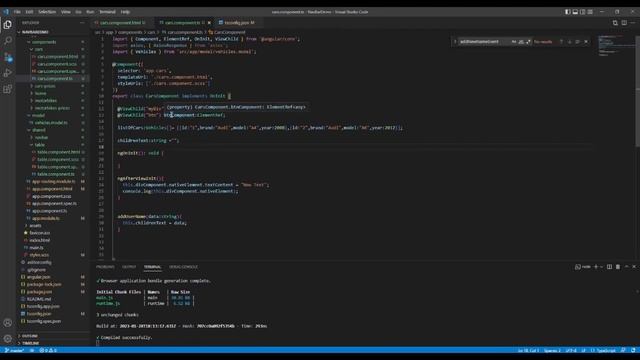This screenshot has width=640, height=360.
Task: Open the Run menu
Action: click(90, 12)
